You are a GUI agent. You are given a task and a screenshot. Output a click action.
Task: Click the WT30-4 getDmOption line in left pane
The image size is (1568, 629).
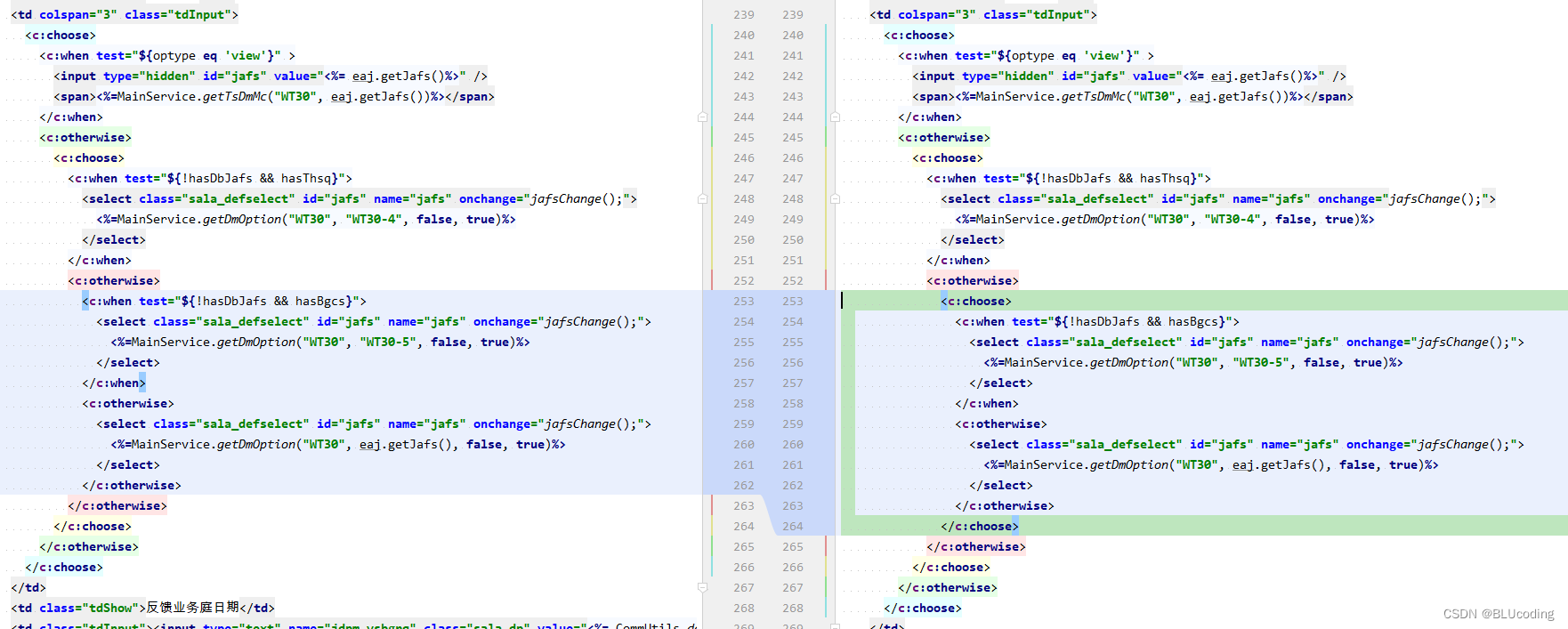pyautogui.click(x=306, y=219)
